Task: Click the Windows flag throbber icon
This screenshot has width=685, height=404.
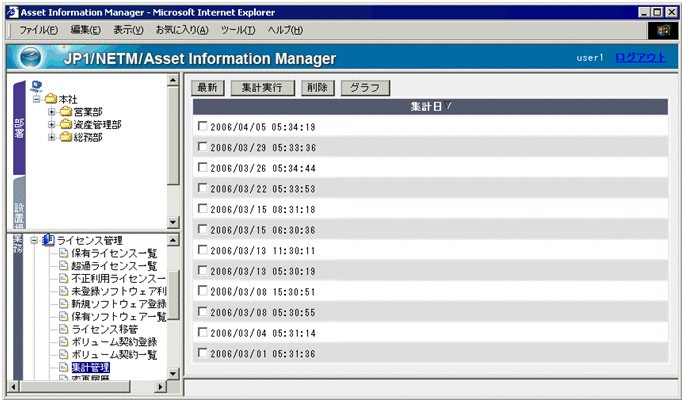Action: pos(663,30)
